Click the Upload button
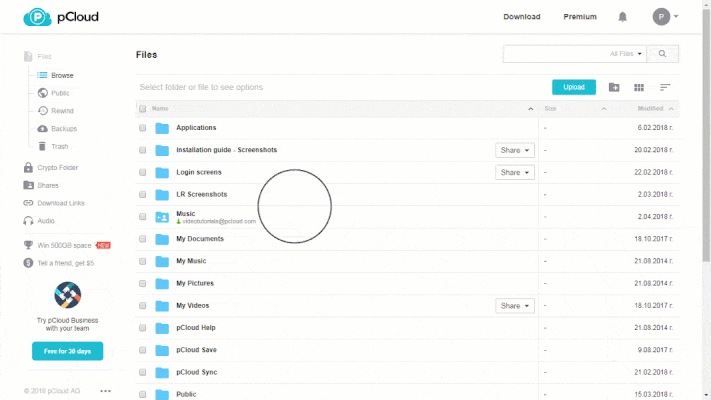 574,87
